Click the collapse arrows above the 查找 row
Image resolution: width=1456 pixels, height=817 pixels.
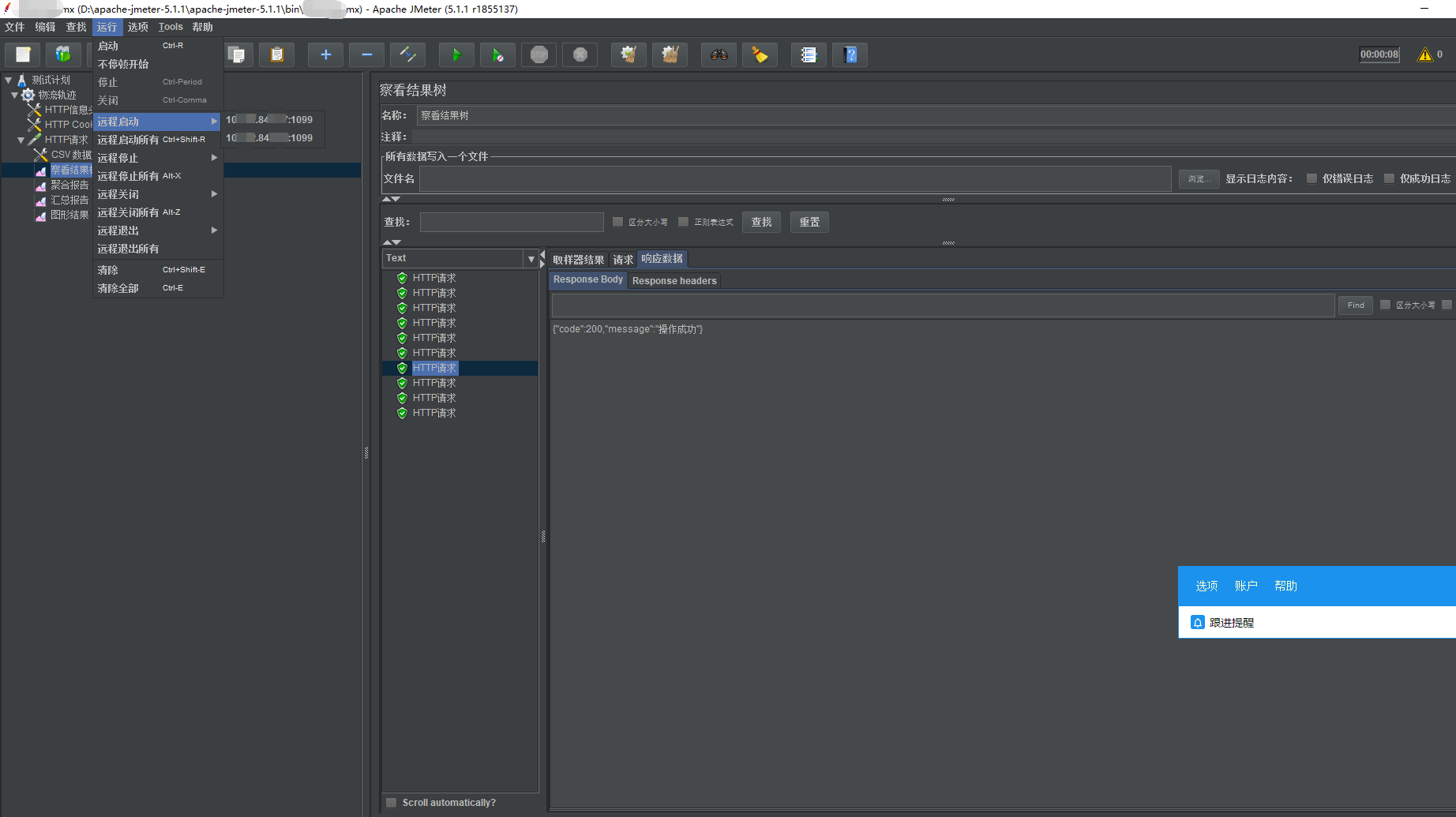pos(392,199)
